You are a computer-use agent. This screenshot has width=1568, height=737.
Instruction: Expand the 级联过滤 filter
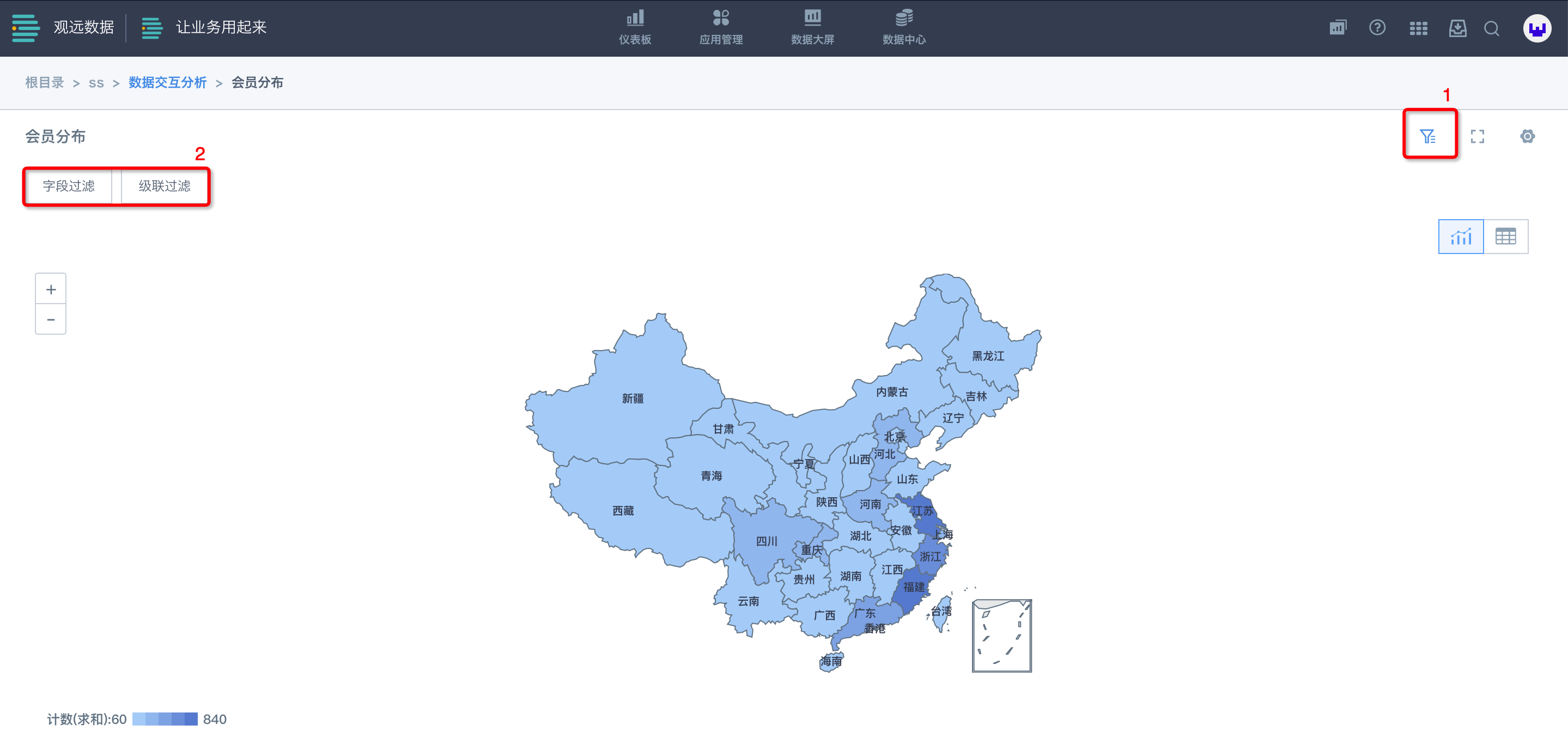pos(165,186)
